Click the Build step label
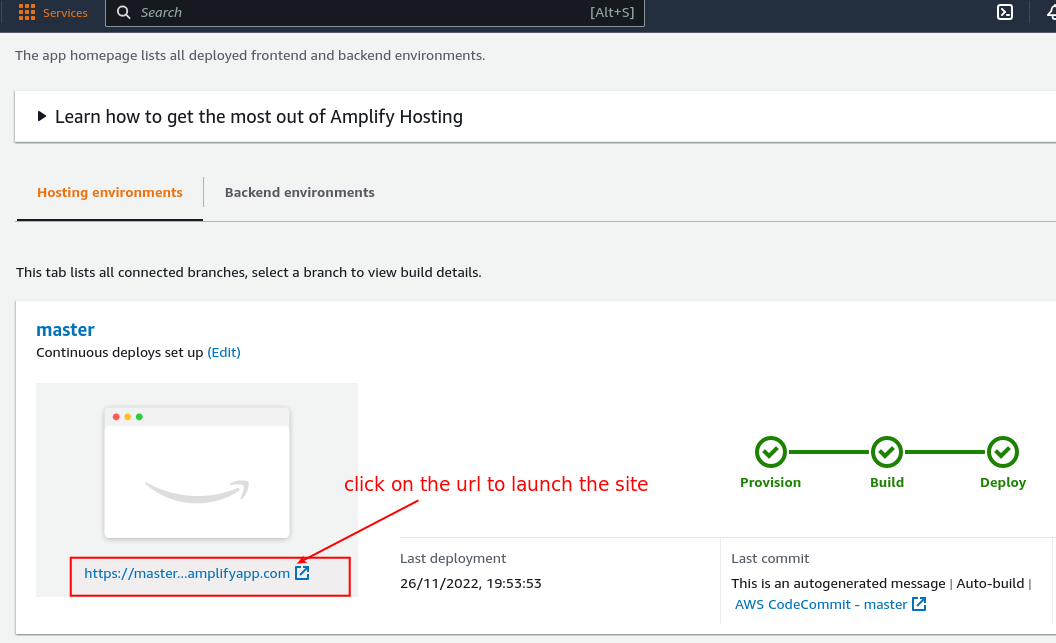The image size is (1056, 643). point(887,483)
